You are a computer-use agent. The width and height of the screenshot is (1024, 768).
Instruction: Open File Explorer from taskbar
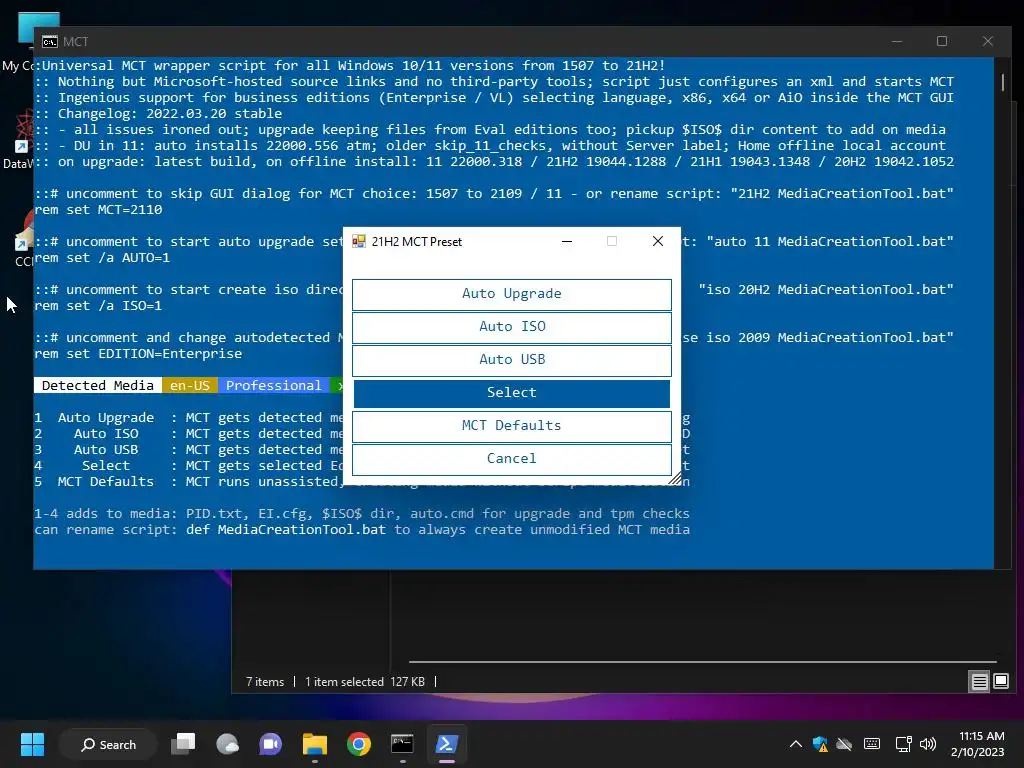click(315, 744)
